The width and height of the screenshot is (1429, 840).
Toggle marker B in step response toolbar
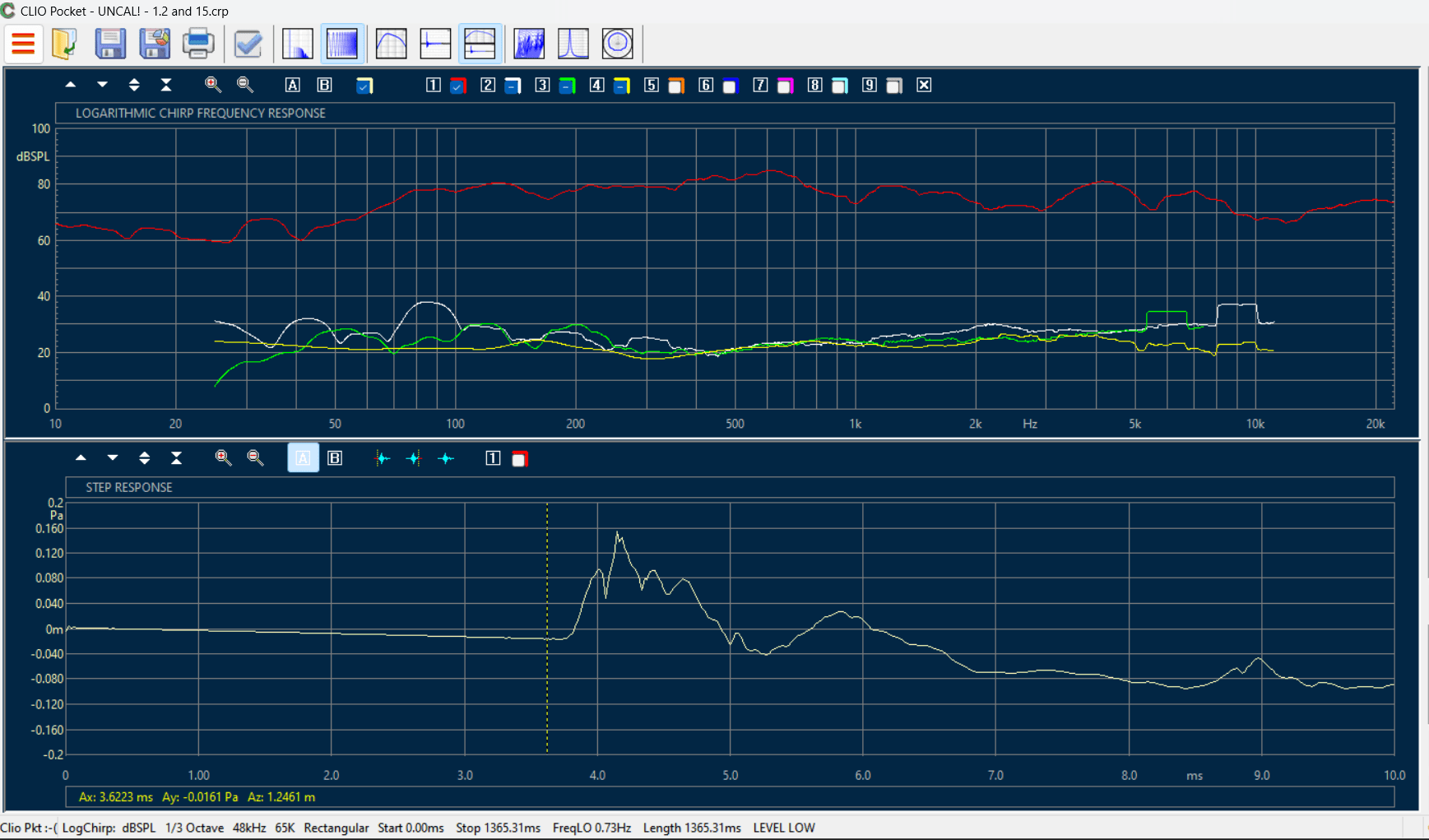tap(335, 458)
